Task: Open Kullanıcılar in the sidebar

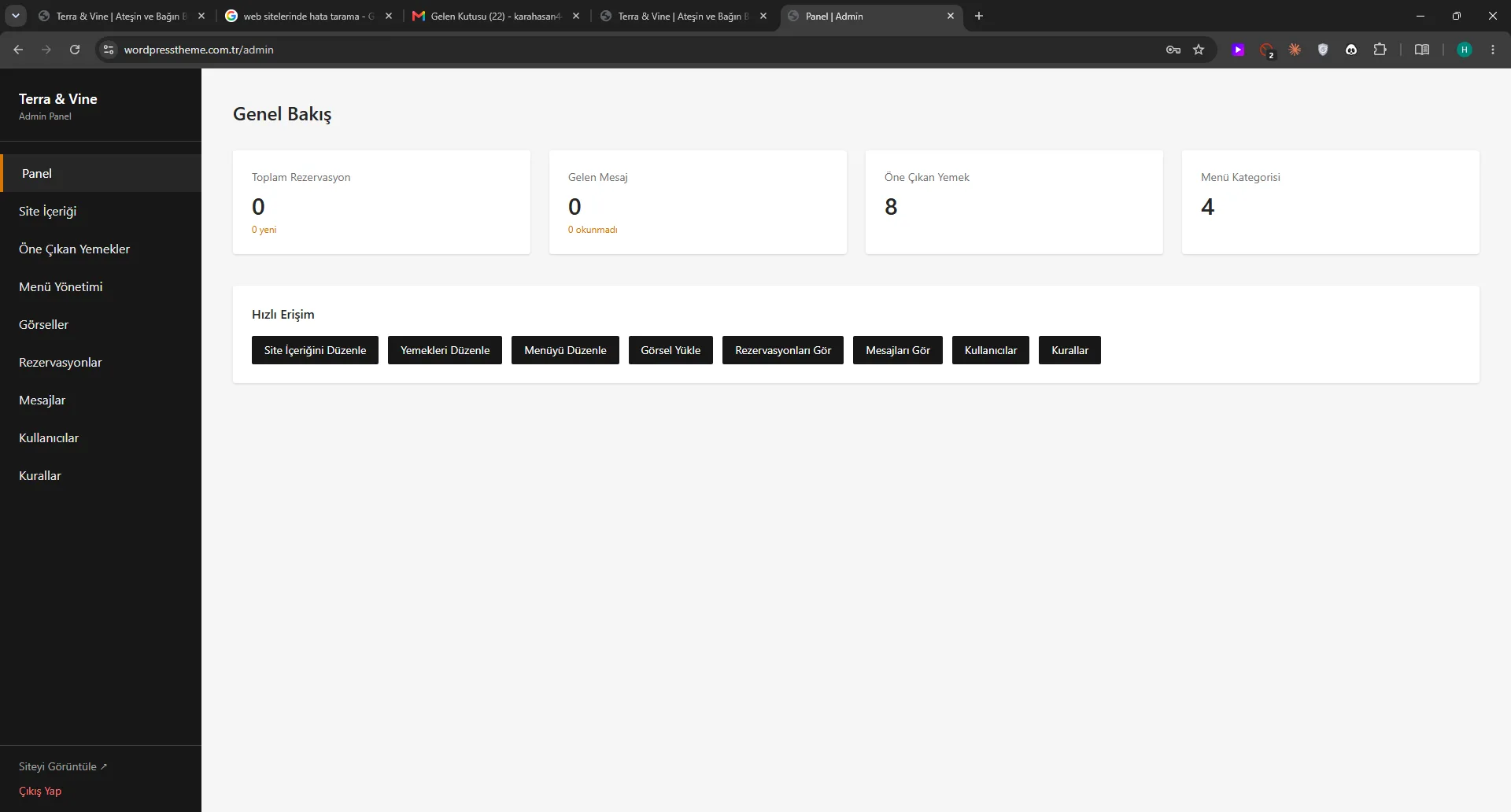Action: 101,437
